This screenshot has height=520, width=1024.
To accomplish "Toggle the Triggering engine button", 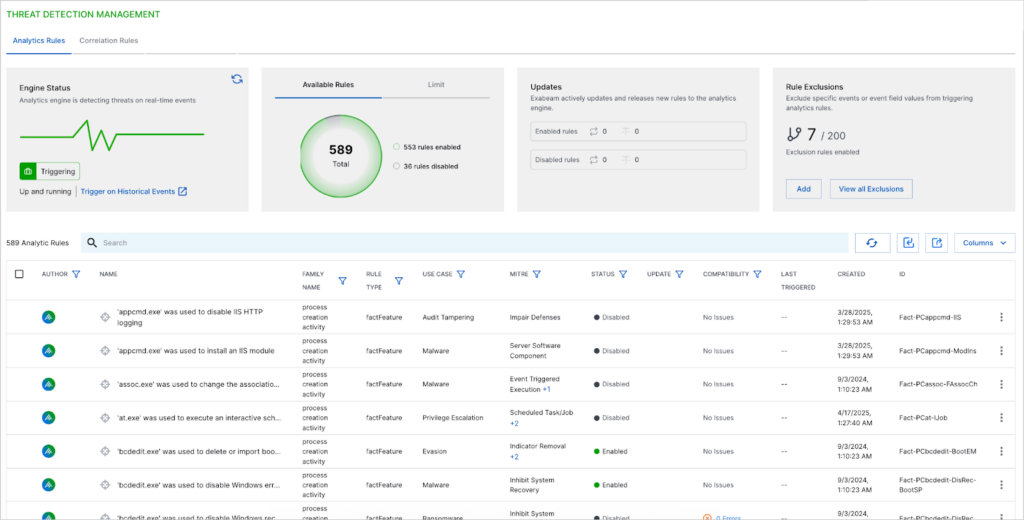I will coord(49,171).
